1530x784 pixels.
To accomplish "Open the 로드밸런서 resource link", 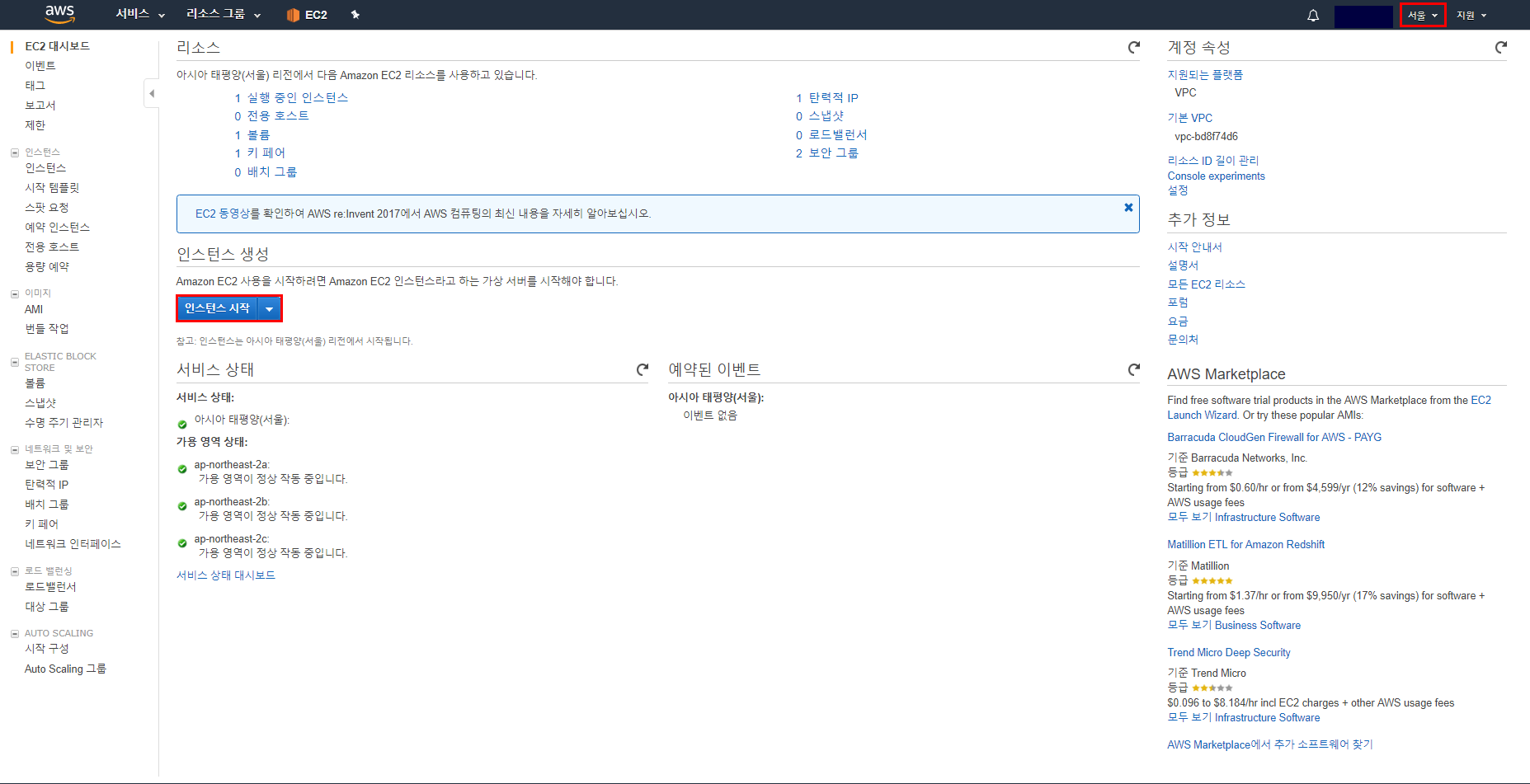I will click(838, 135).
